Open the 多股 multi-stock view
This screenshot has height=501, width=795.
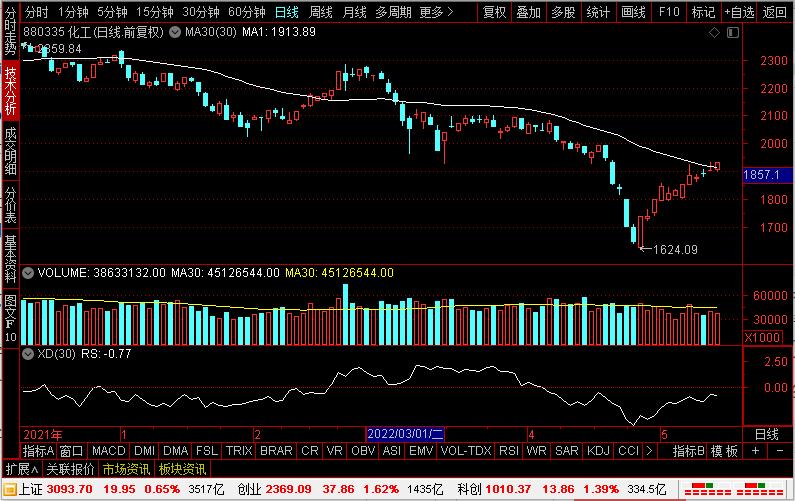(563, 12)
